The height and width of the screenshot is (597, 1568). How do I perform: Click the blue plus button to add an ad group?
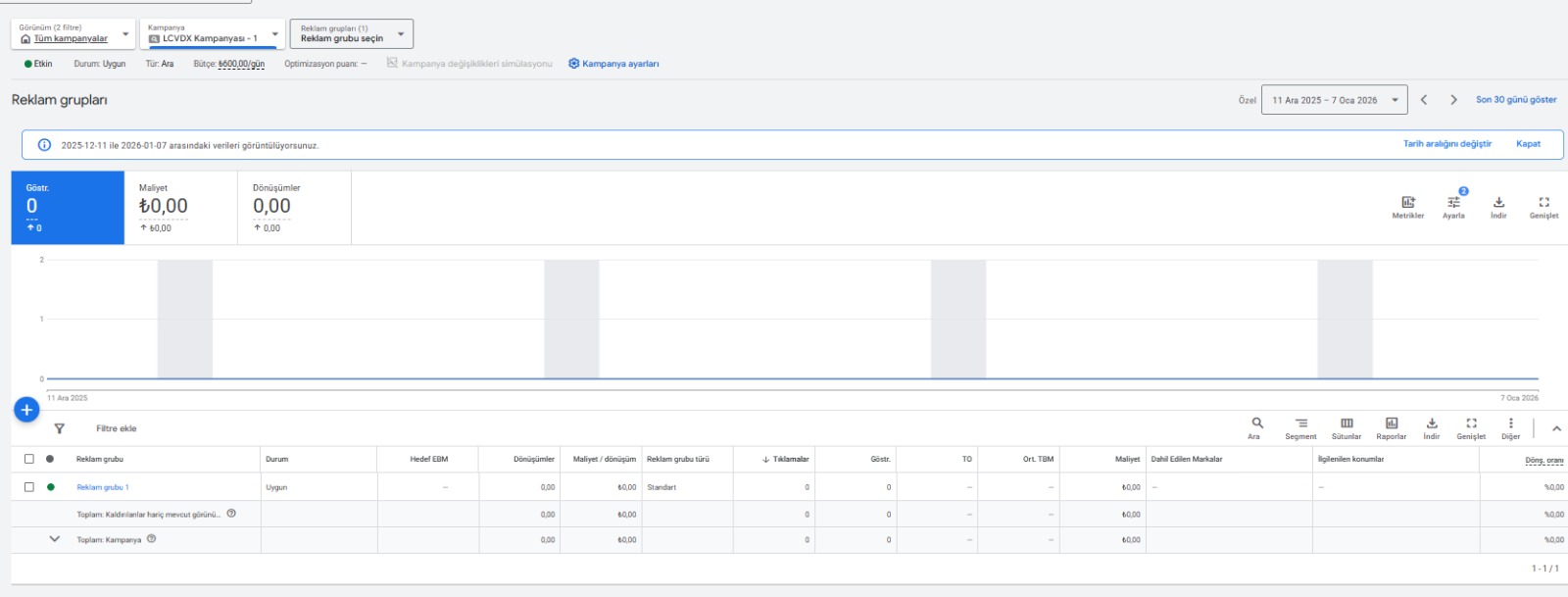click(x=26, y=410)
